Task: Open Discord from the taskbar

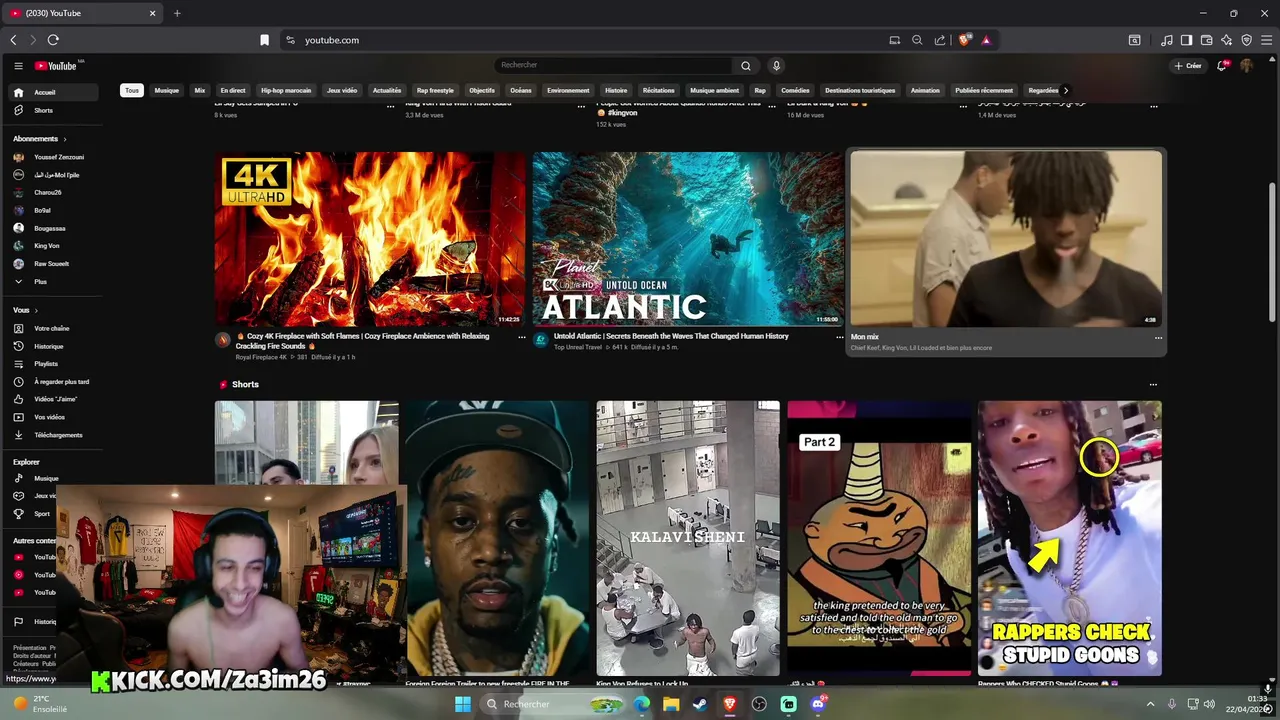Action: [x=818, y=704]
